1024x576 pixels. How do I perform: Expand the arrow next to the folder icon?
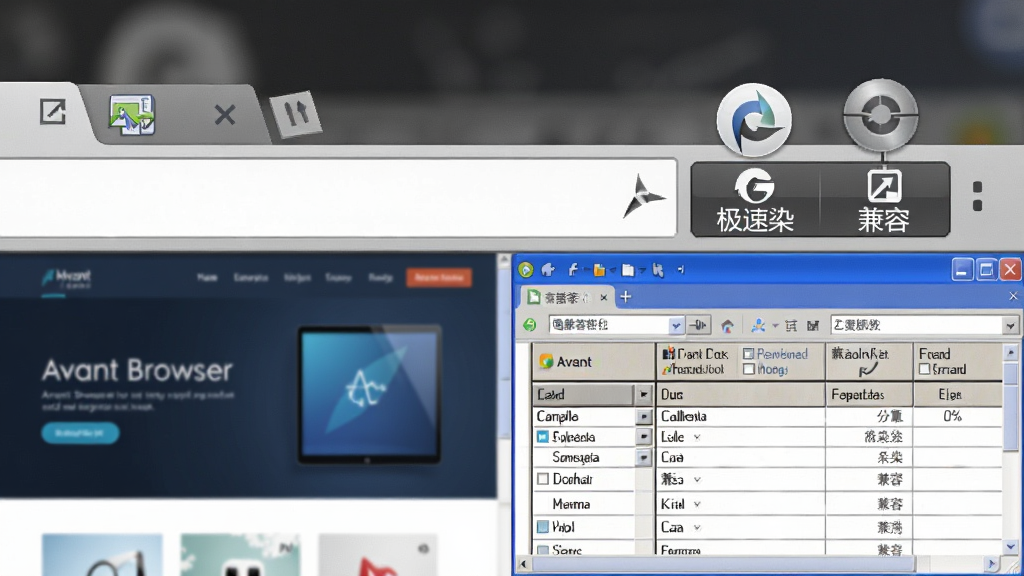coord(613,270)
